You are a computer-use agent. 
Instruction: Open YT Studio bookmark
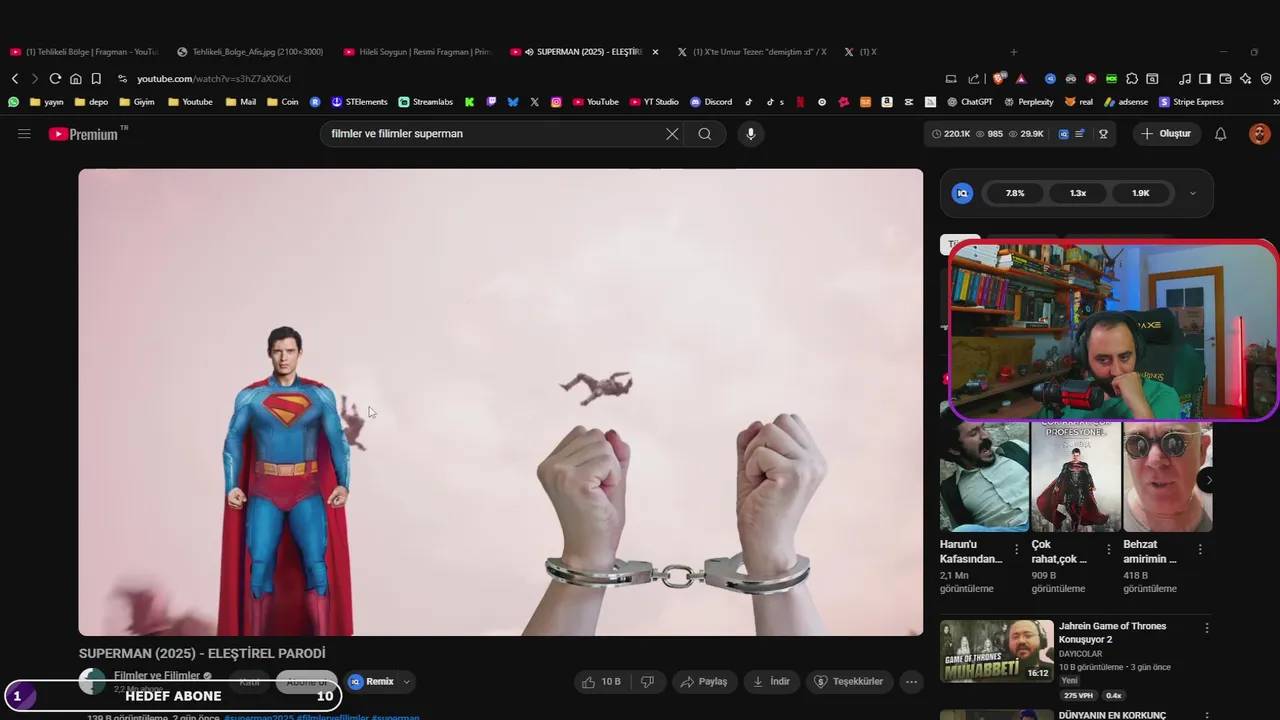click(x=654, y=102)
